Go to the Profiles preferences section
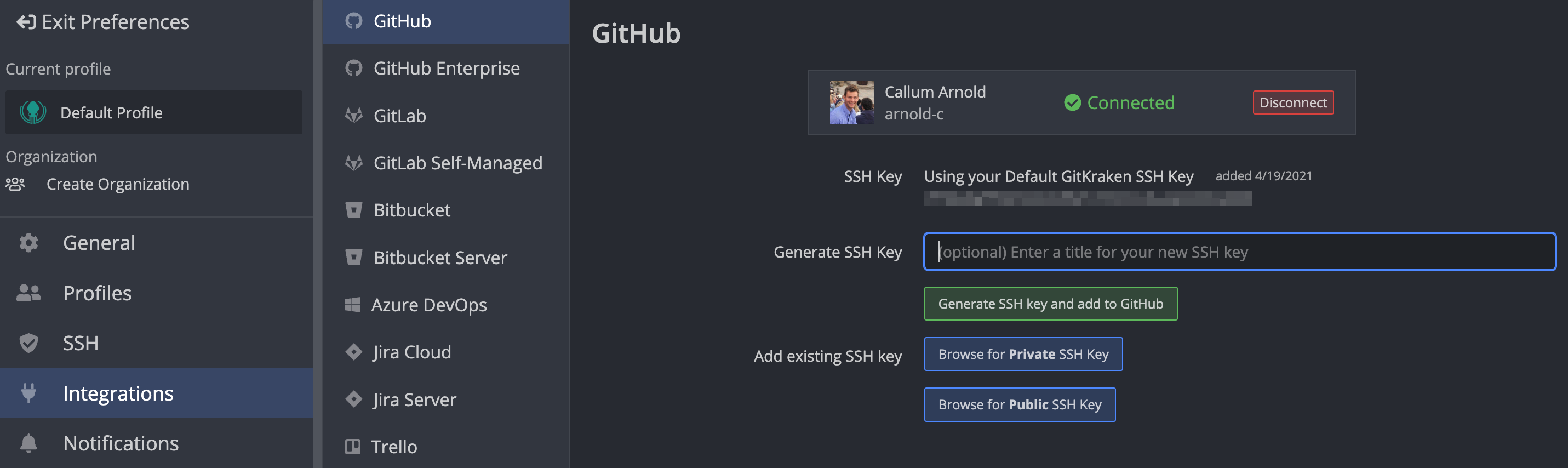This screenshot has height=468, width=1568. pos(98,293)
